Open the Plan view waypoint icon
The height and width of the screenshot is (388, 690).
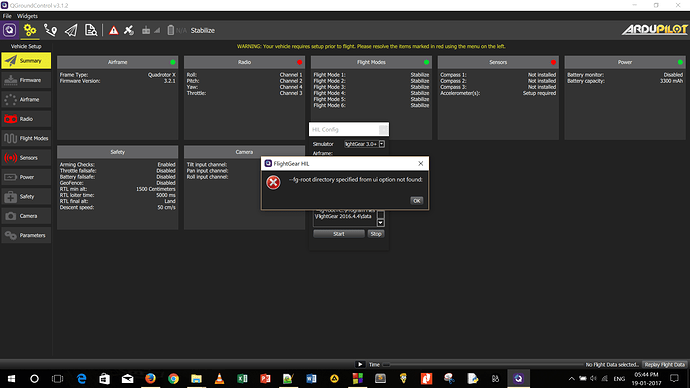(50, 30)
